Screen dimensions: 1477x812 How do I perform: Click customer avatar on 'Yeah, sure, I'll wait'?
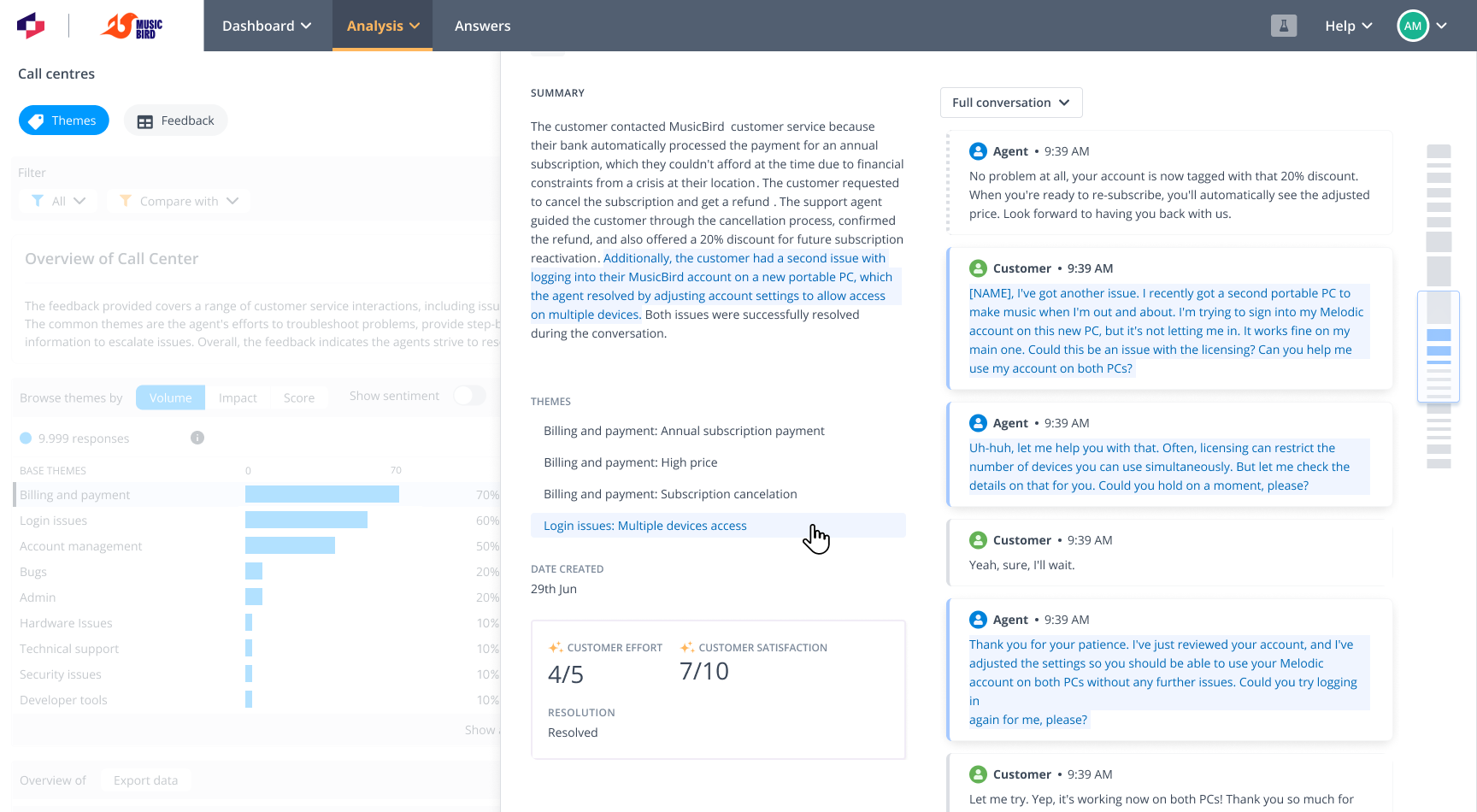979,540
